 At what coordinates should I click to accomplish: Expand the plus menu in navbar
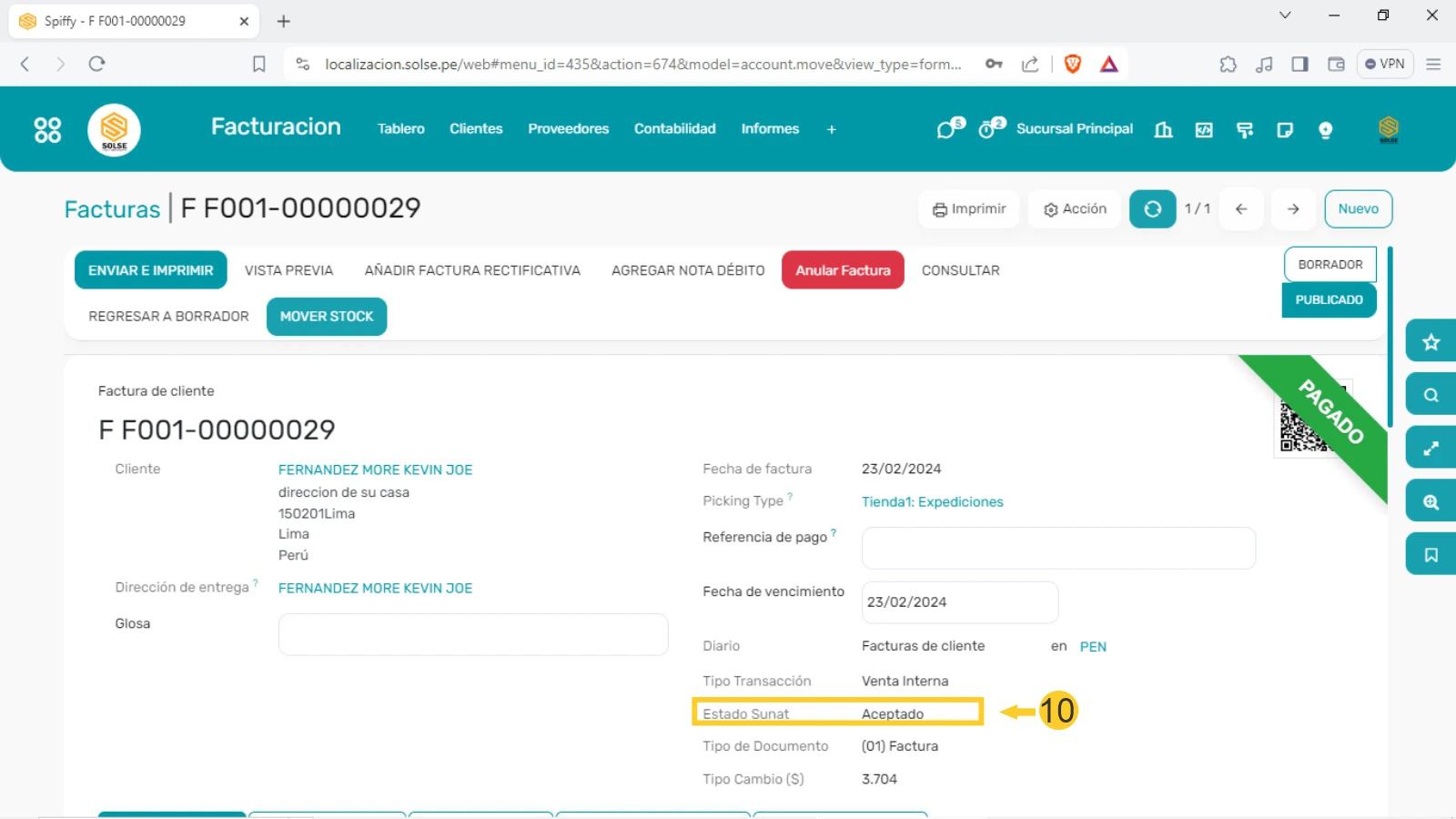pyautogui.click(x=831, y=130)
